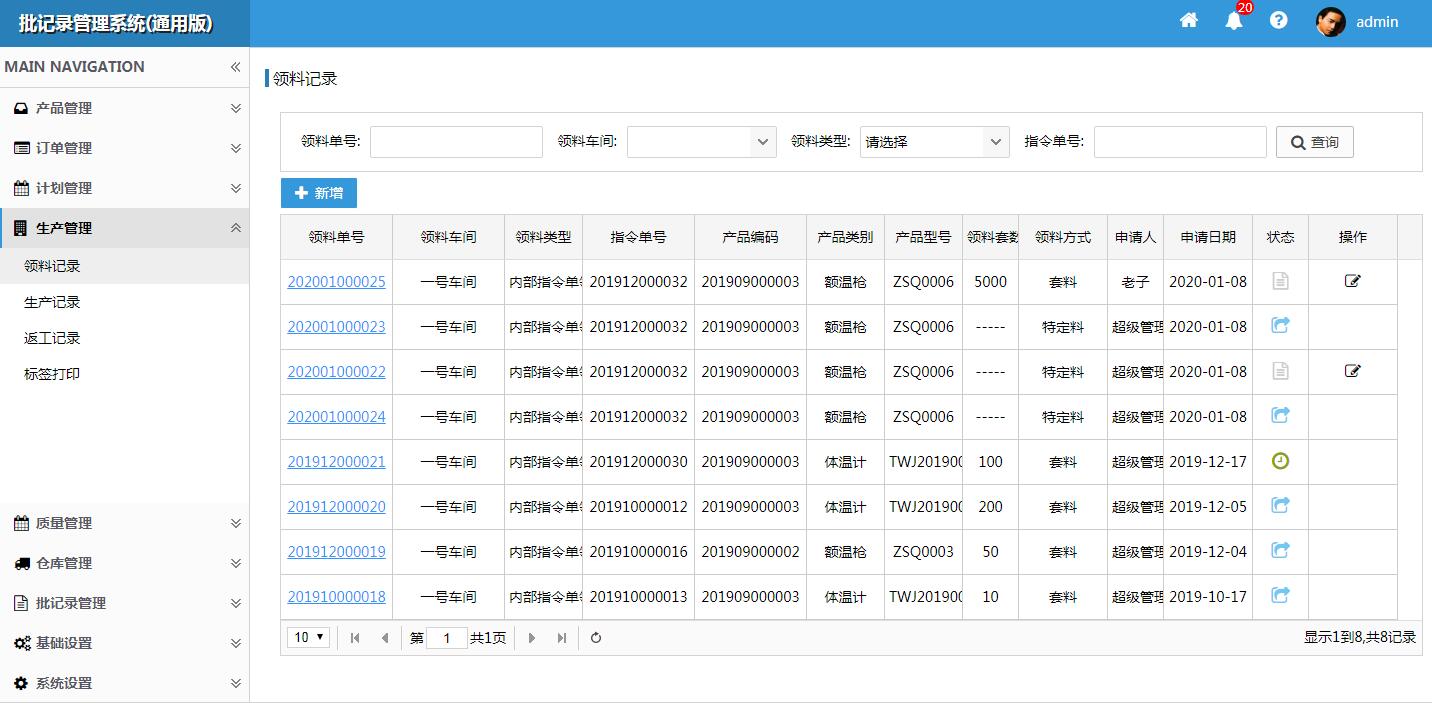Screen dimensions: 1432x703
Task: Open the page size 10 dropdown
Action: coord(308,637)
